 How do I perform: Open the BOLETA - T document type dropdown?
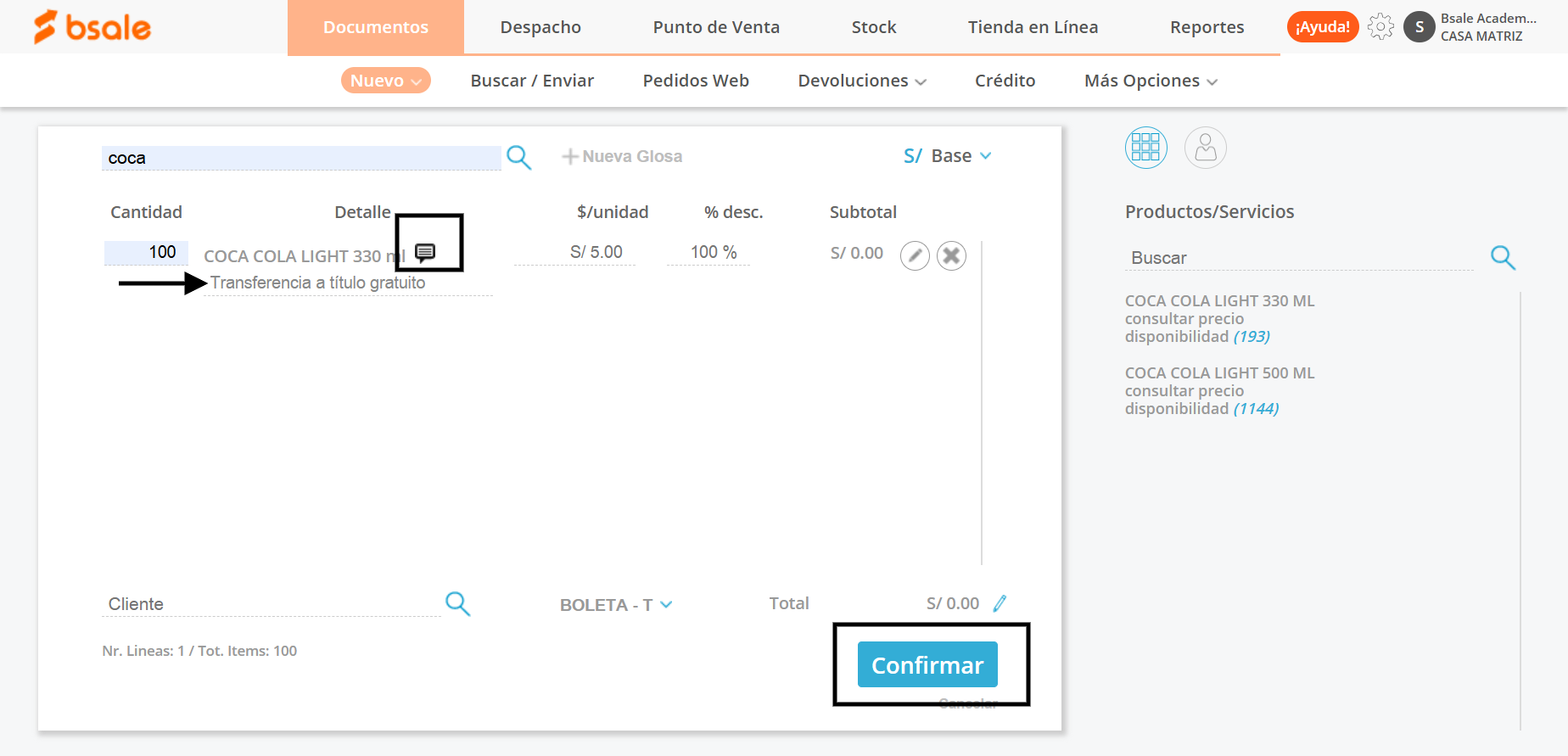pos(616,605)
